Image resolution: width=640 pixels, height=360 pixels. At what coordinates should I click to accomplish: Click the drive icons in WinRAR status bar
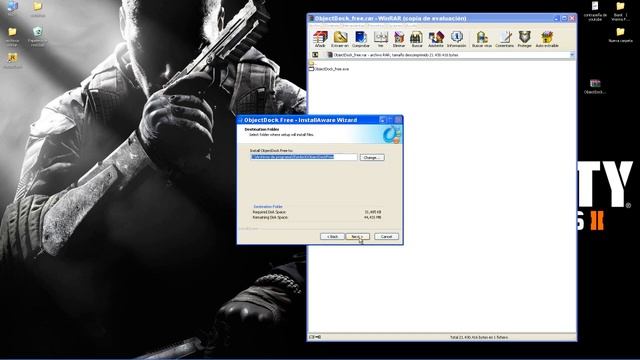tap(315, 337)
